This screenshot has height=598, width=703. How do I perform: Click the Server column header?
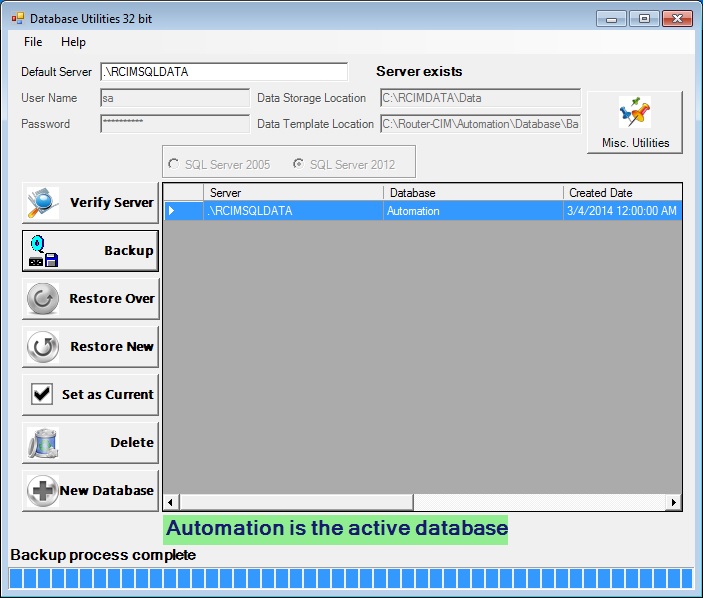tap(293, 193)
